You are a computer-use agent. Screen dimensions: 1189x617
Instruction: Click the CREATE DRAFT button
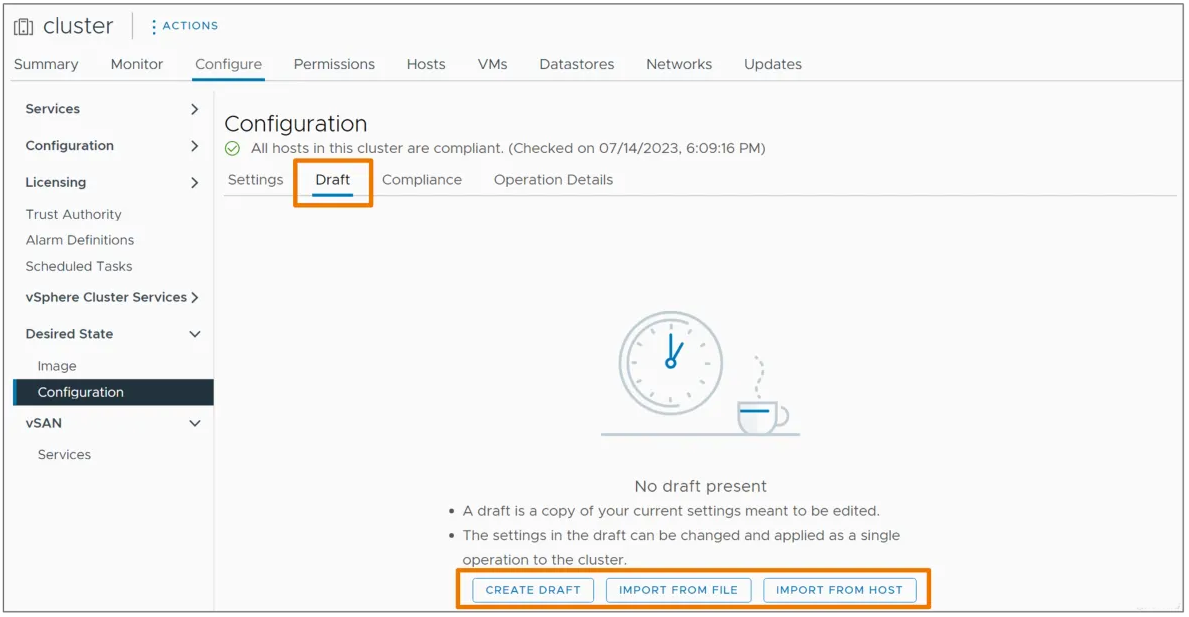point(533,590)
